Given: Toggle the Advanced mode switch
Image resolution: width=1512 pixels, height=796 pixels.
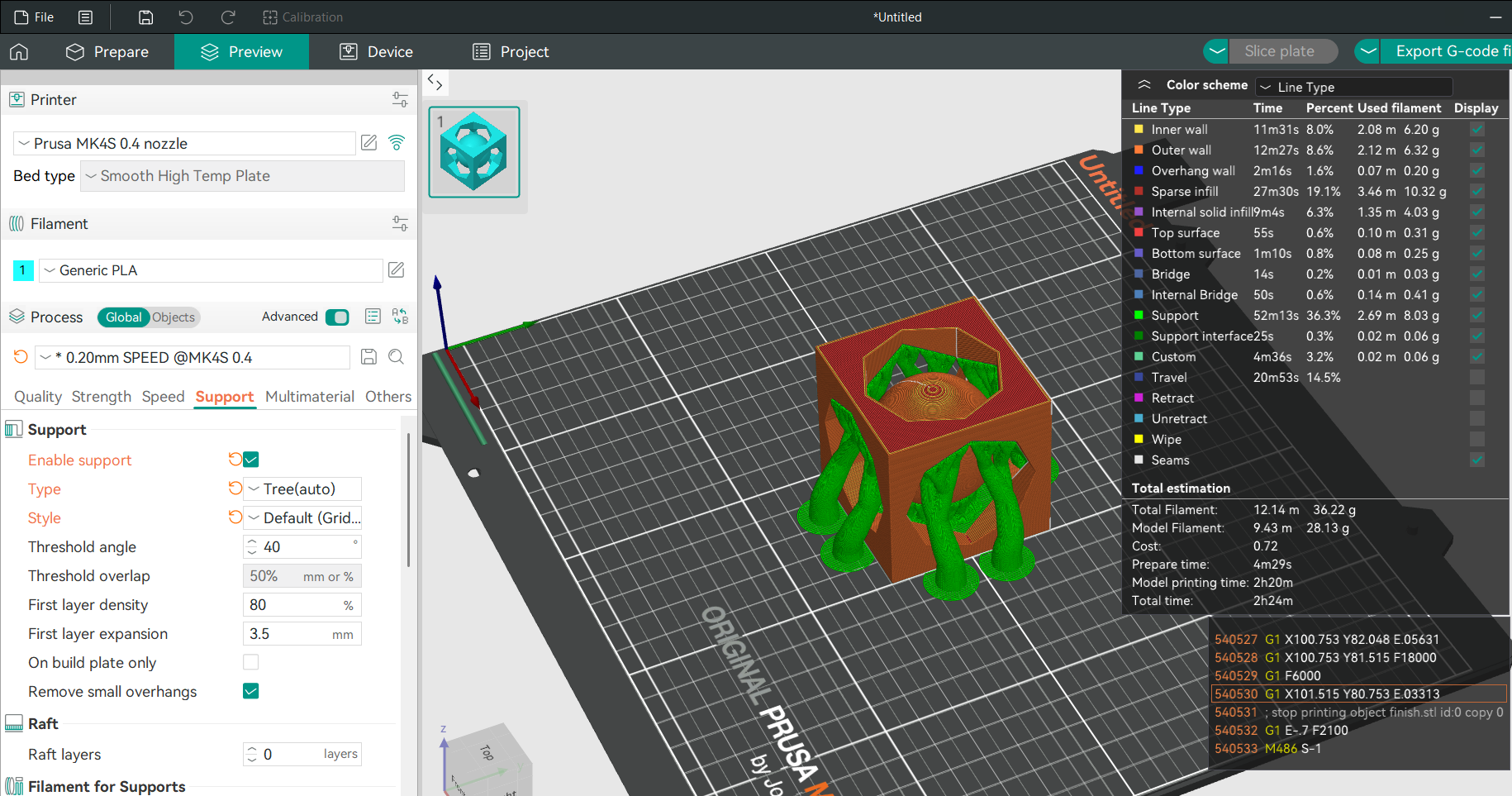Looking at the screenshot, I should point(337,317).
